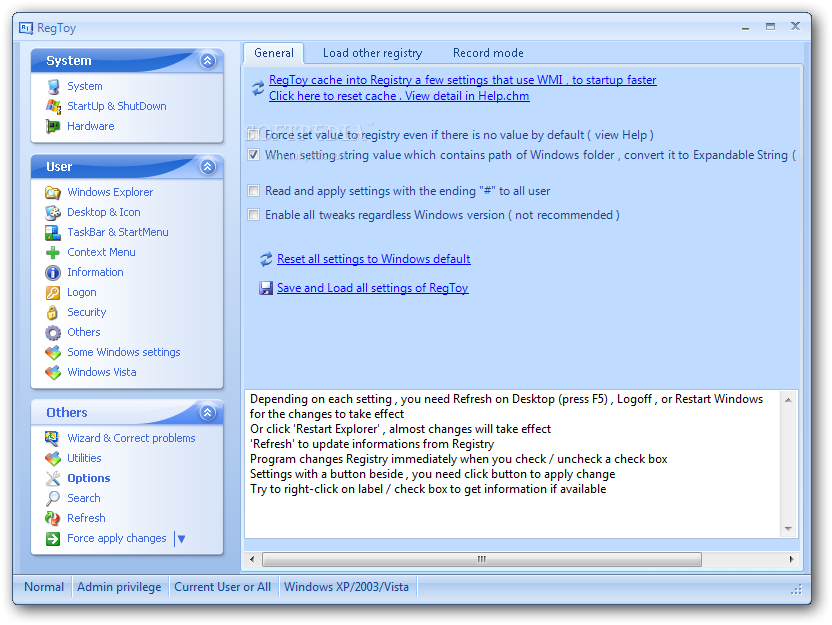Click the Options tools icon
Viewport: 832px width, 625px height.
(x=53, y=479)
